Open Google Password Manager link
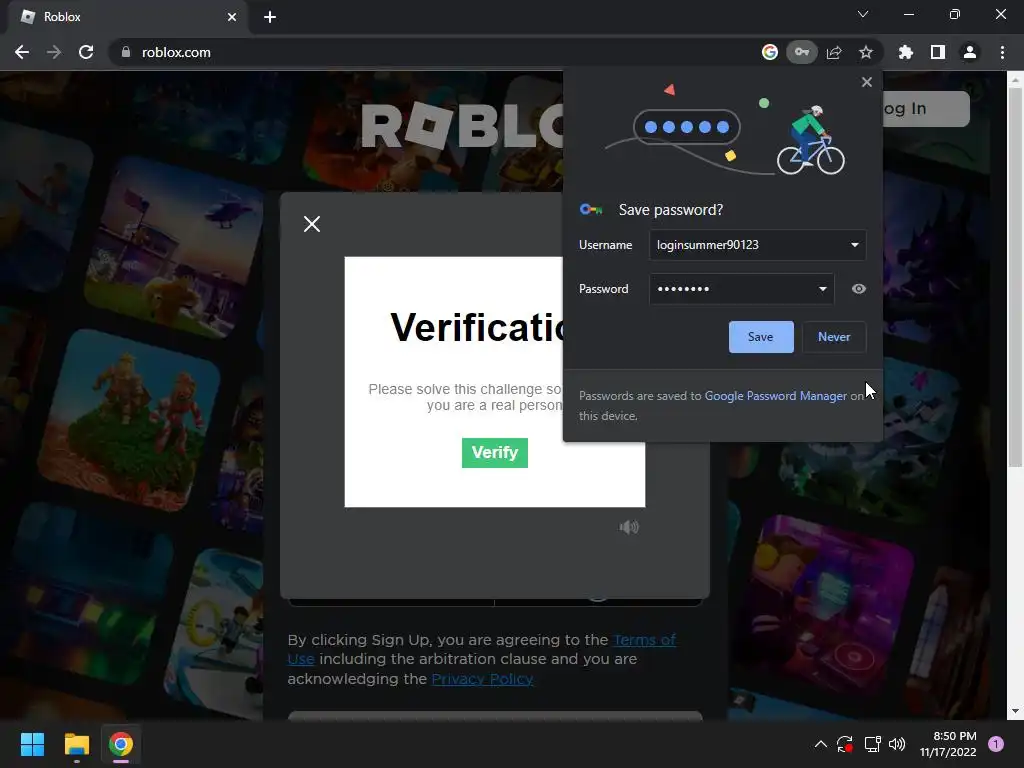Image resolution: width=1024 pixels, height=768 pixels. click(775, 396)
